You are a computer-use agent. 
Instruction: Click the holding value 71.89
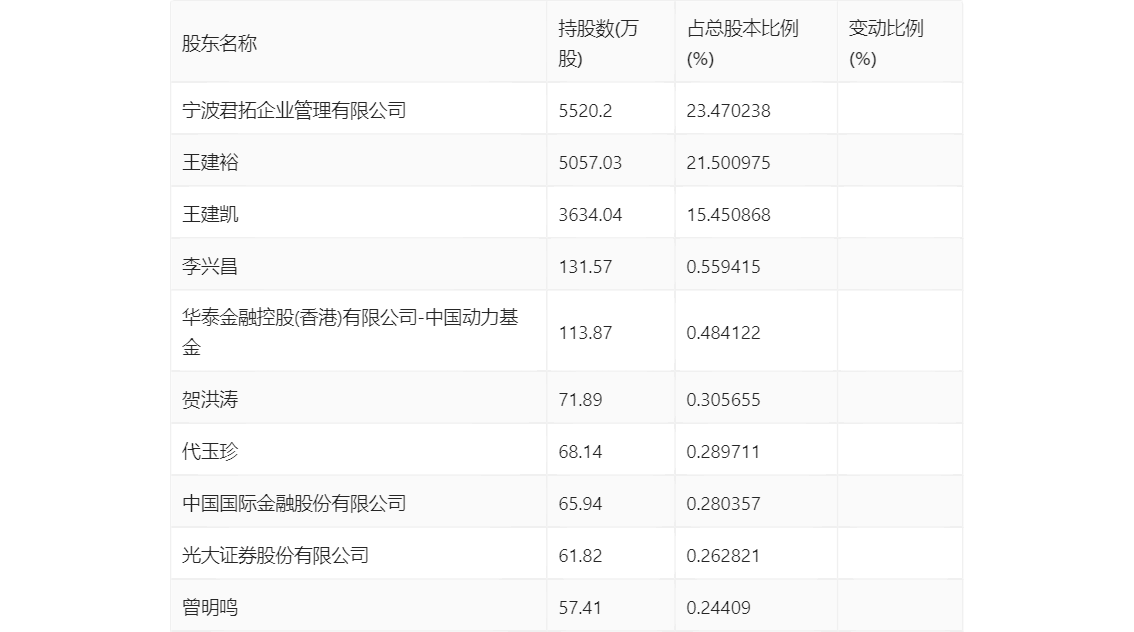click(580, 400)
